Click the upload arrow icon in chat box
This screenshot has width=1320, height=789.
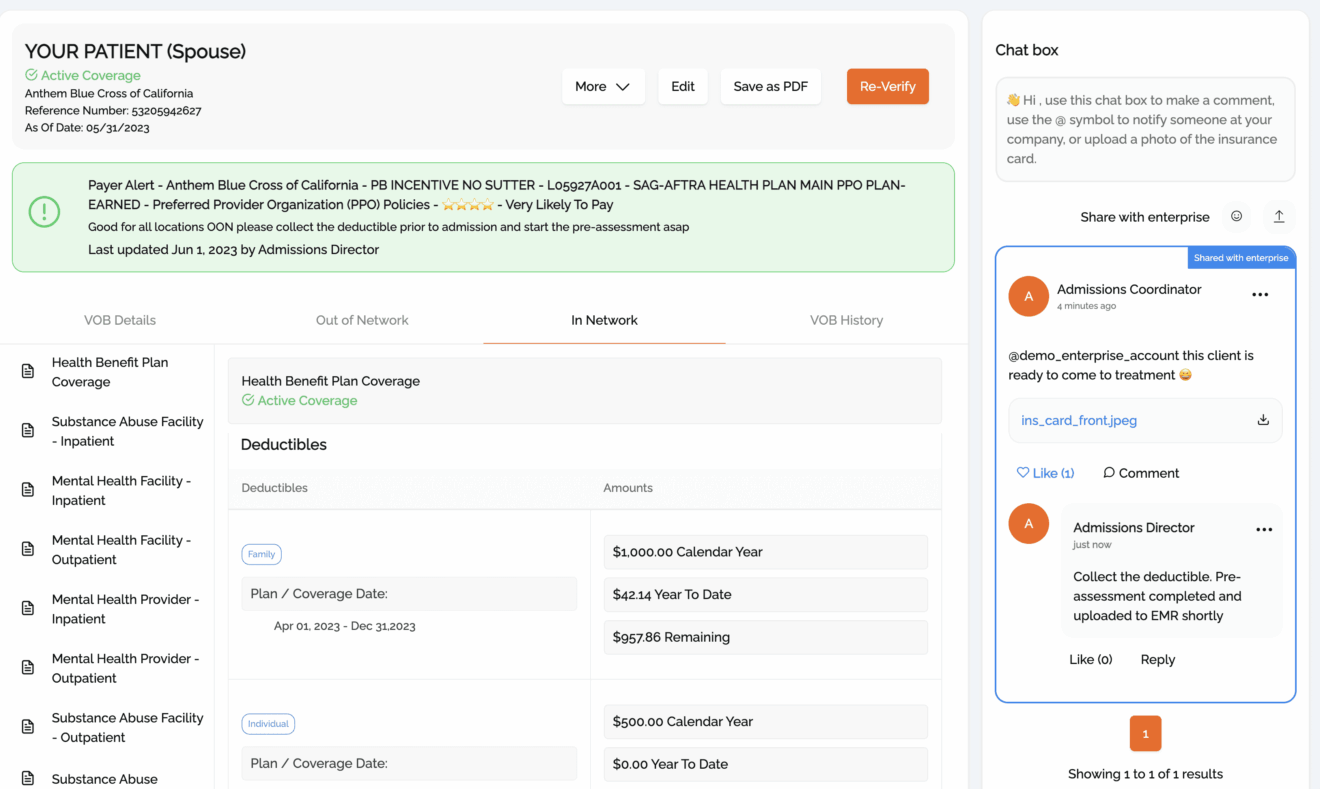pos(1278,217)
